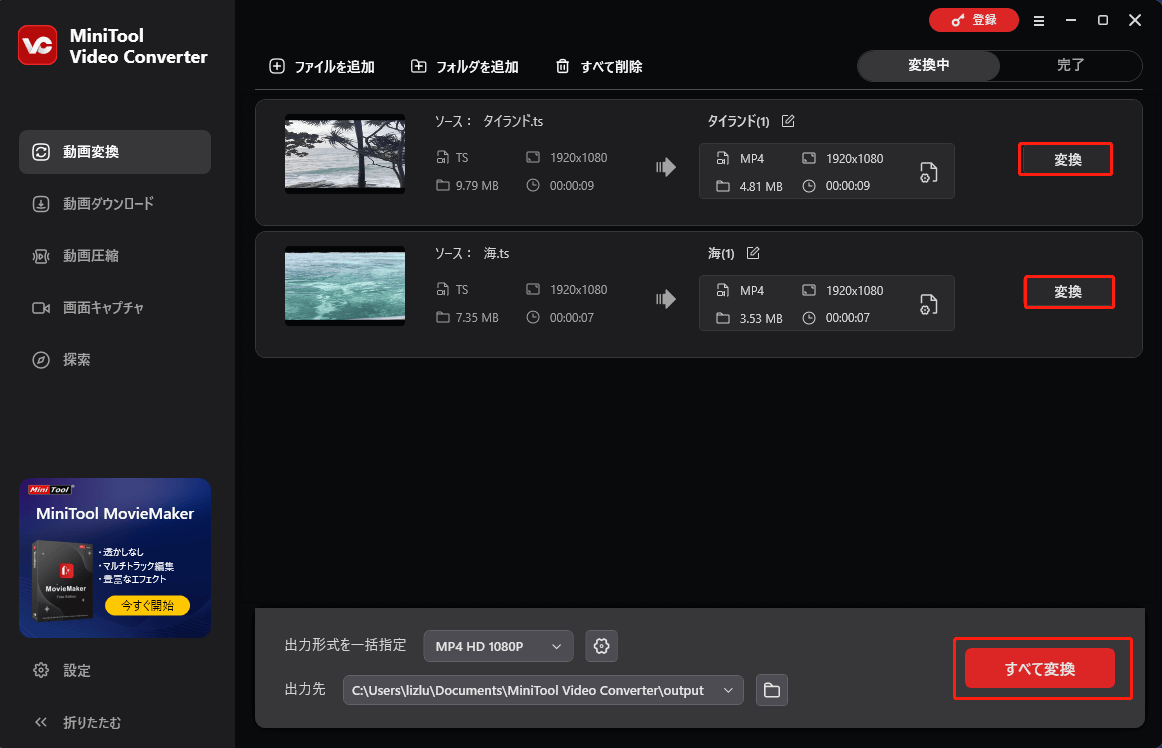
Task: Select the タイランド video thumbnail
Action: point(345,154)
